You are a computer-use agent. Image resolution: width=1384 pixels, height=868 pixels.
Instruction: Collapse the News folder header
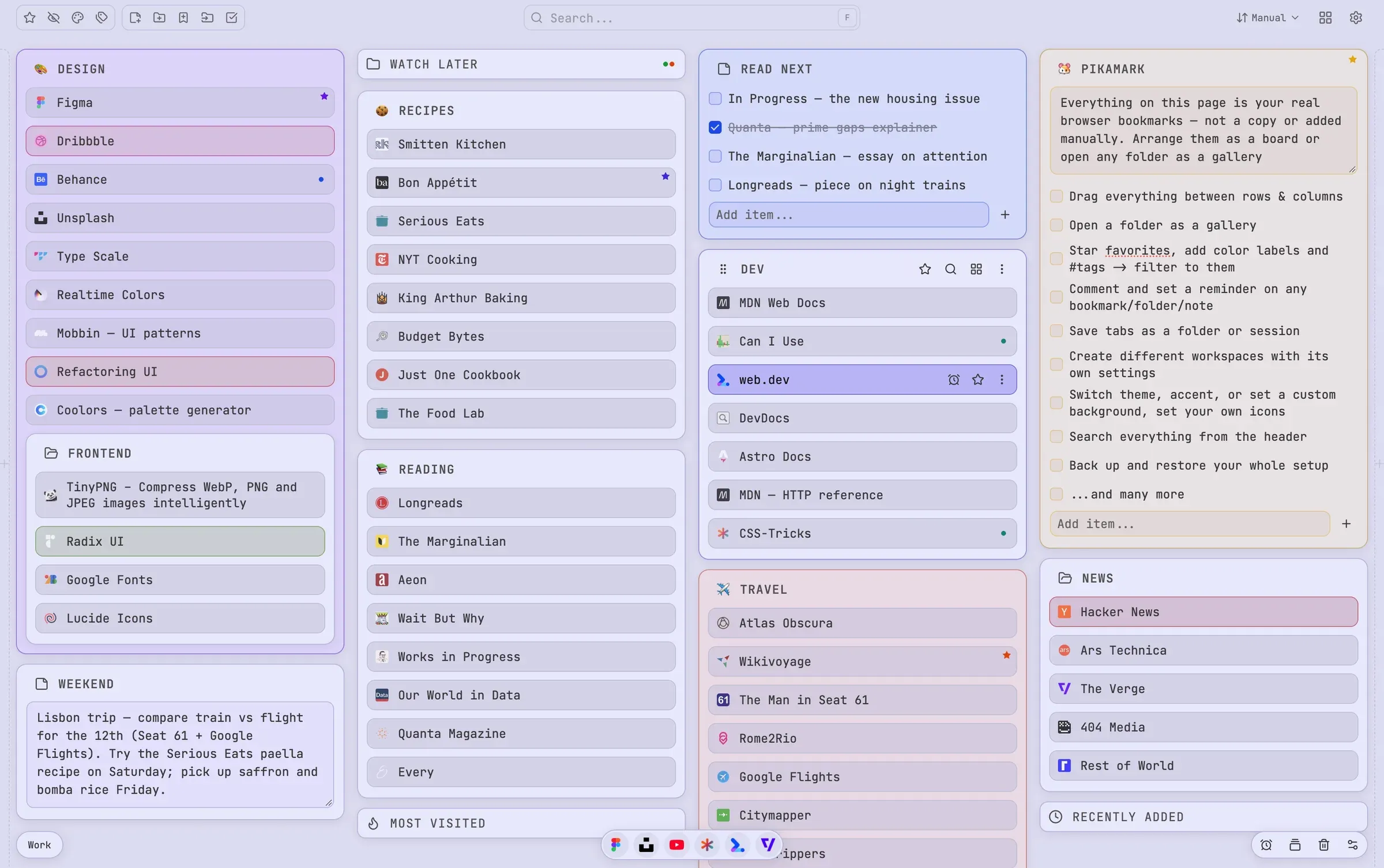point(1204,578)
